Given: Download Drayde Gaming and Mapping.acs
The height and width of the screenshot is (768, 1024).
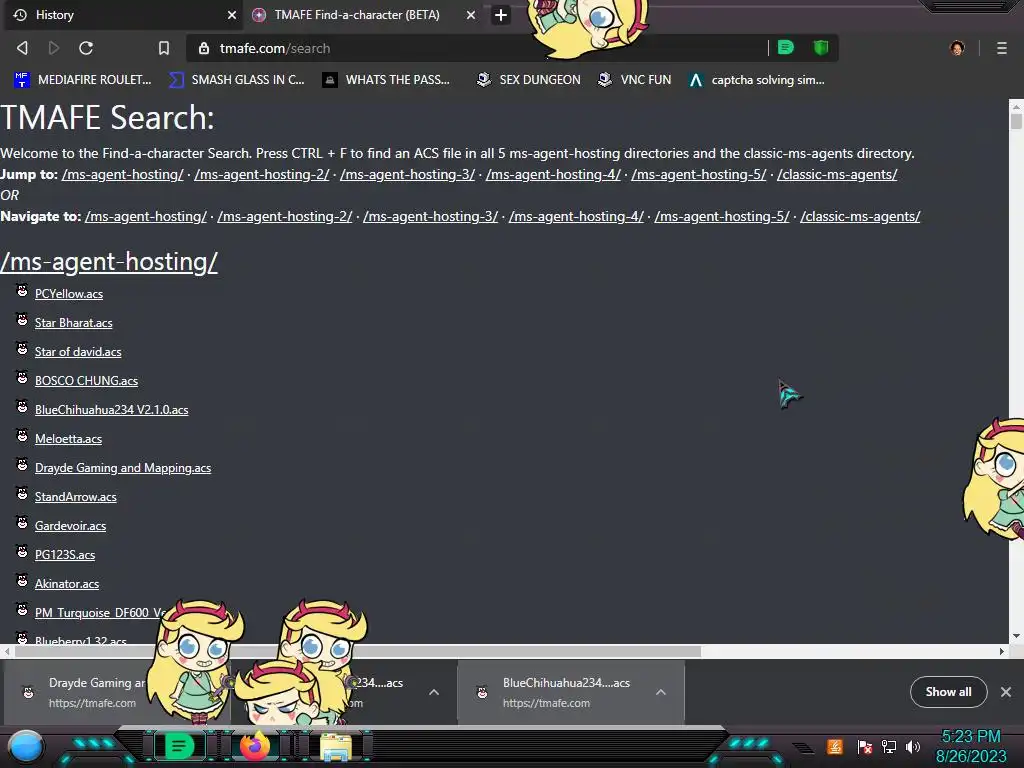Looking at the screenshot, I should tap(123, 468).
